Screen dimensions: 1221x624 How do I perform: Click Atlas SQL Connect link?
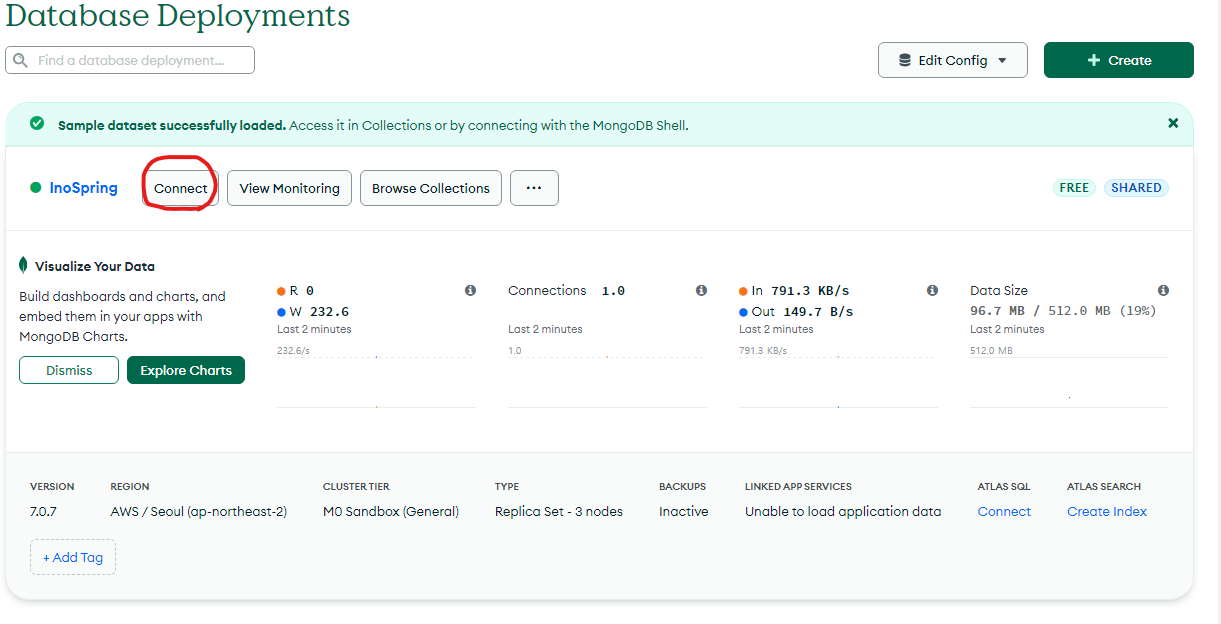click(x=1004, y=511)
